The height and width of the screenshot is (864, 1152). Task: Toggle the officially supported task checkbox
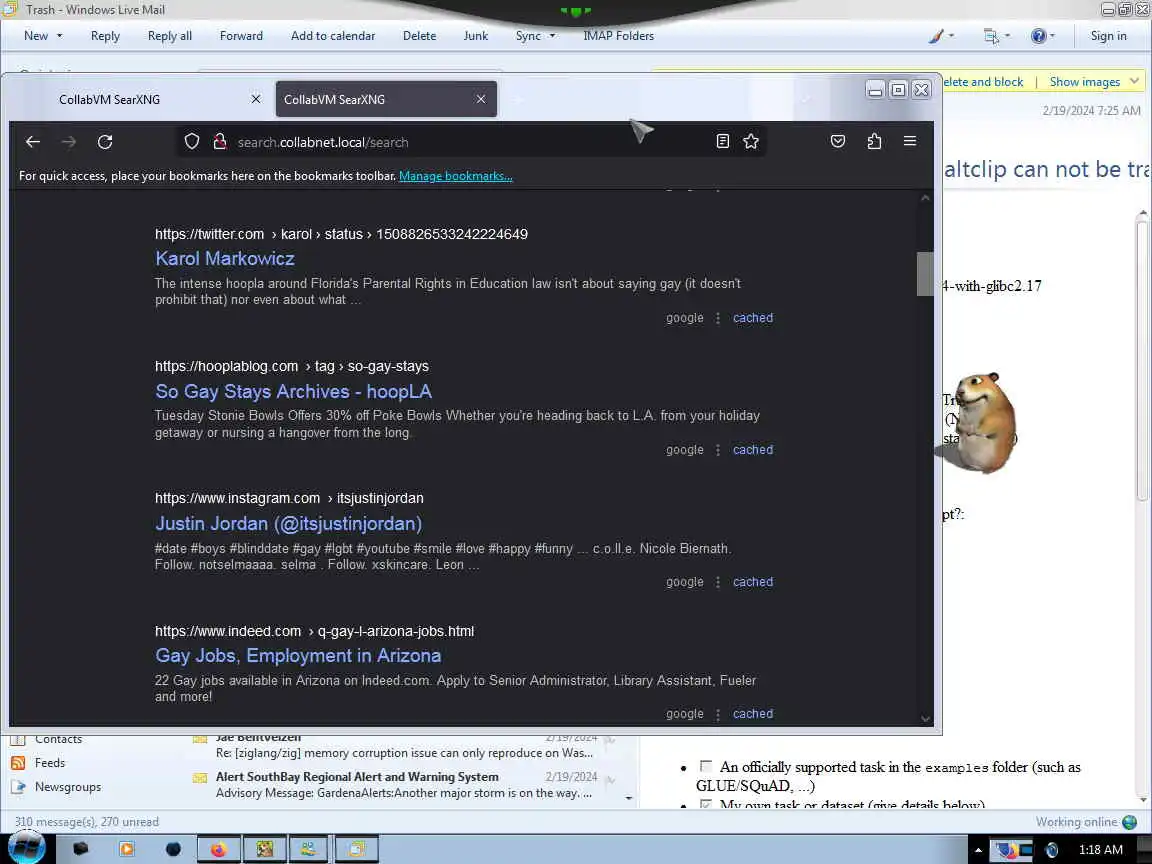tap(705, 766)
